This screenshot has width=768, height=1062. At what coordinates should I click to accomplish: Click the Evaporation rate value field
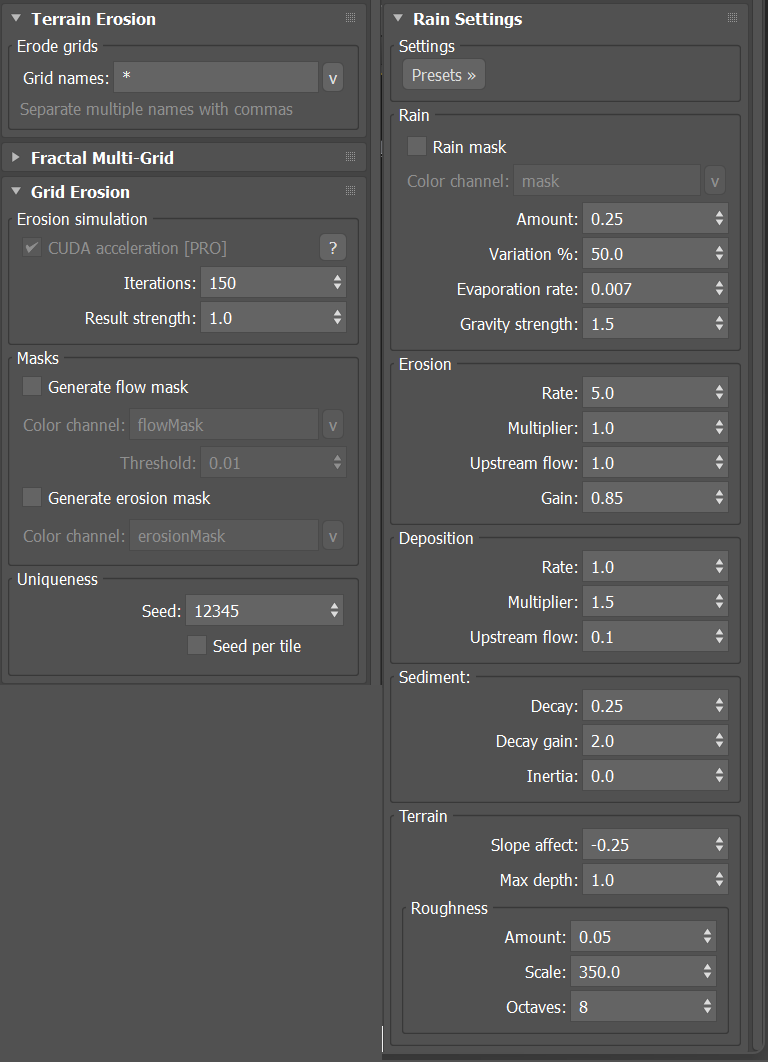pyautogui.click(x=645, y=289)
